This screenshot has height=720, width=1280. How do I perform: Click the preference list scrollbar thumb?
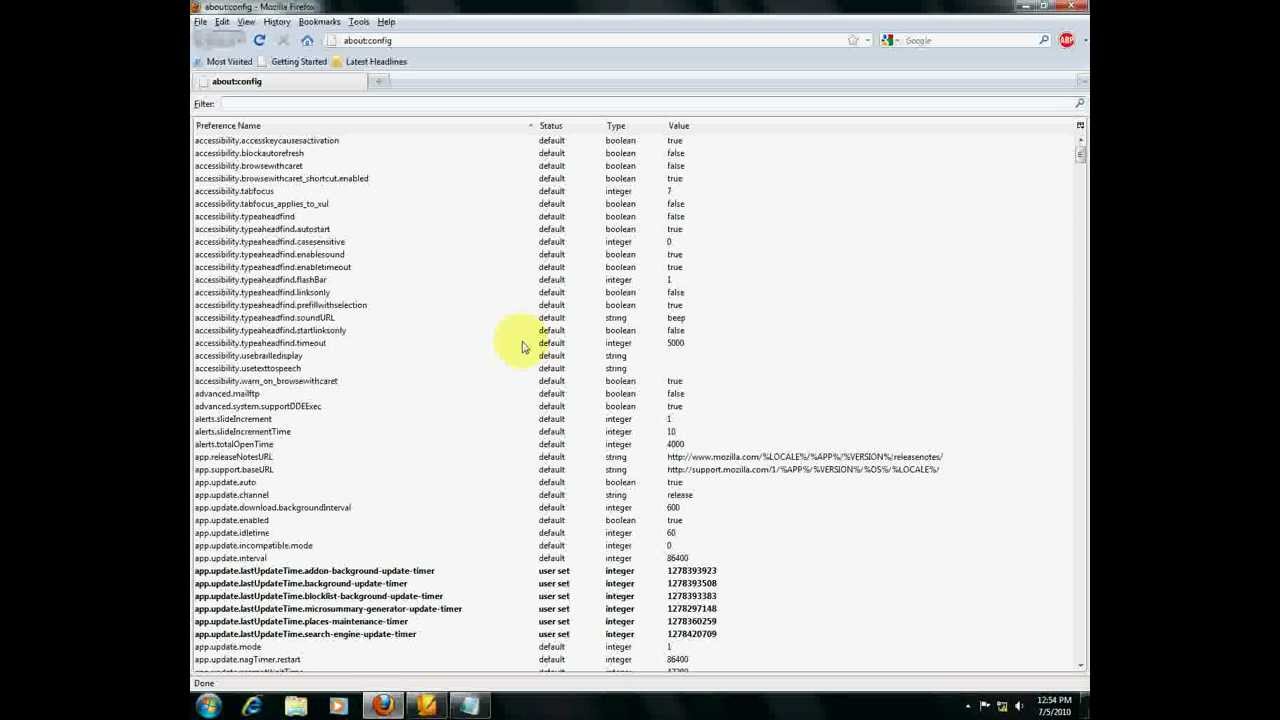1080,155
